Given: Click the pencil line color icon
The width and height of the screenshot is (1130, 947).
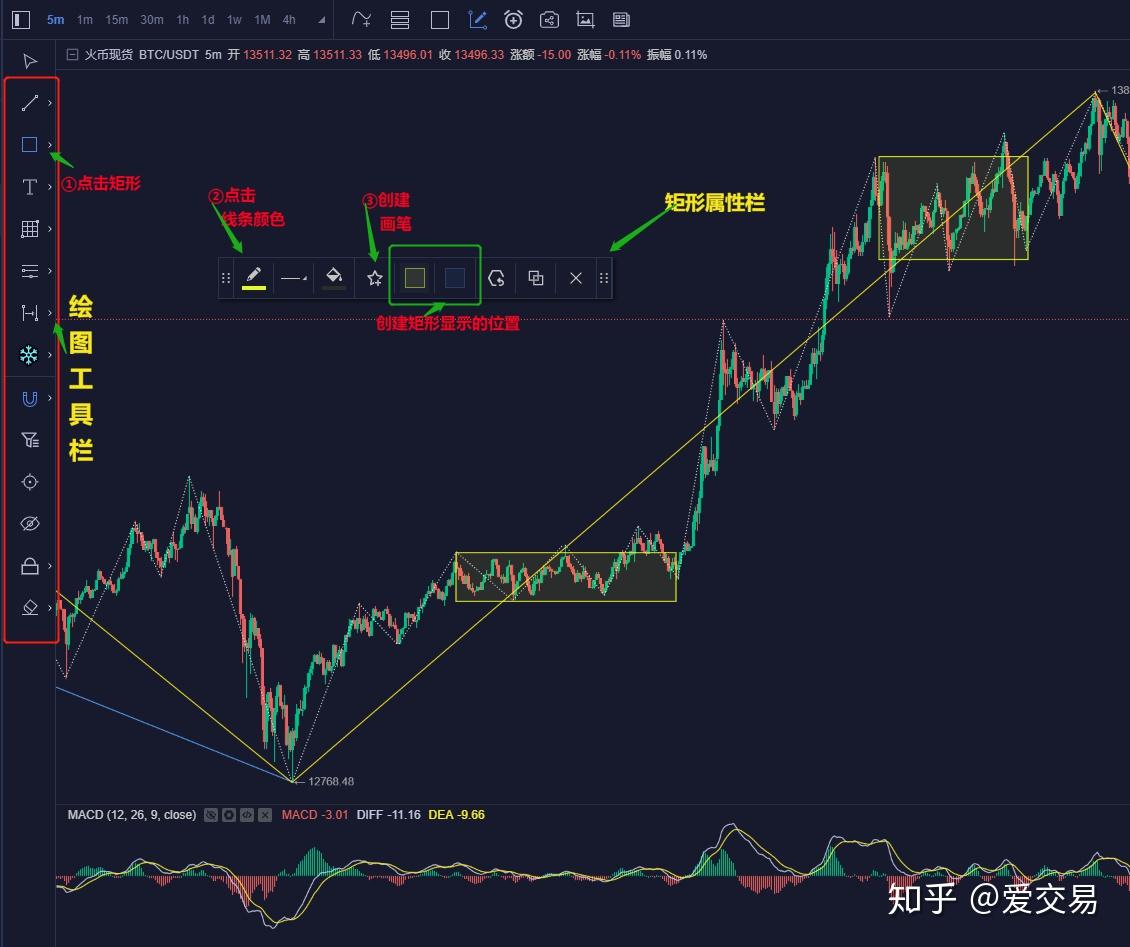Looking at the screenshot, I should pyautogui.click(x=254, y=277).
